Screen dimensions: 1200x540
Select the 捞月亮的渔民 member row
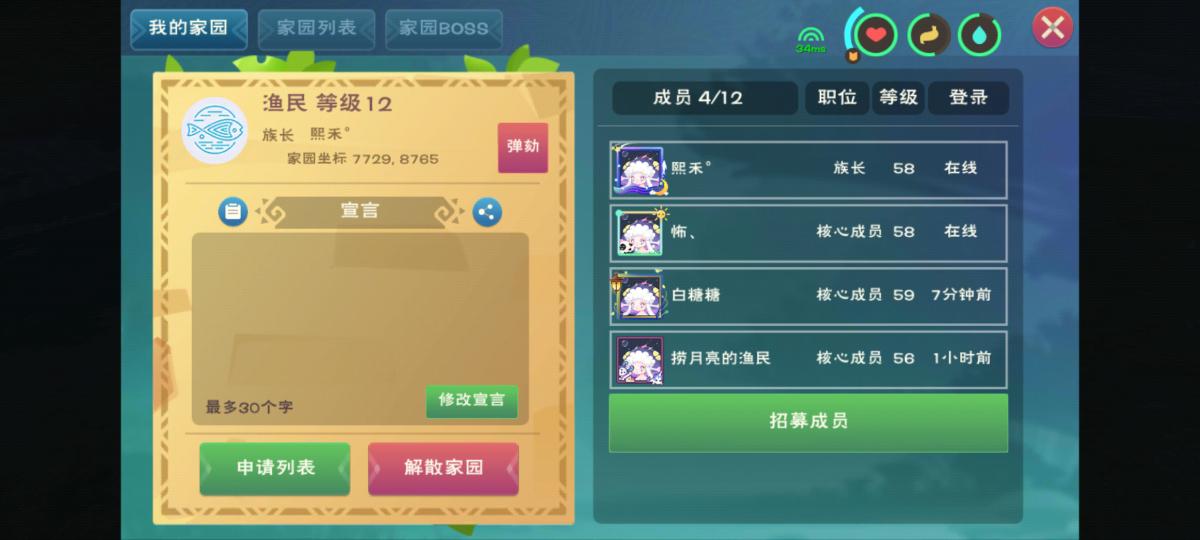tap(808, 358)
